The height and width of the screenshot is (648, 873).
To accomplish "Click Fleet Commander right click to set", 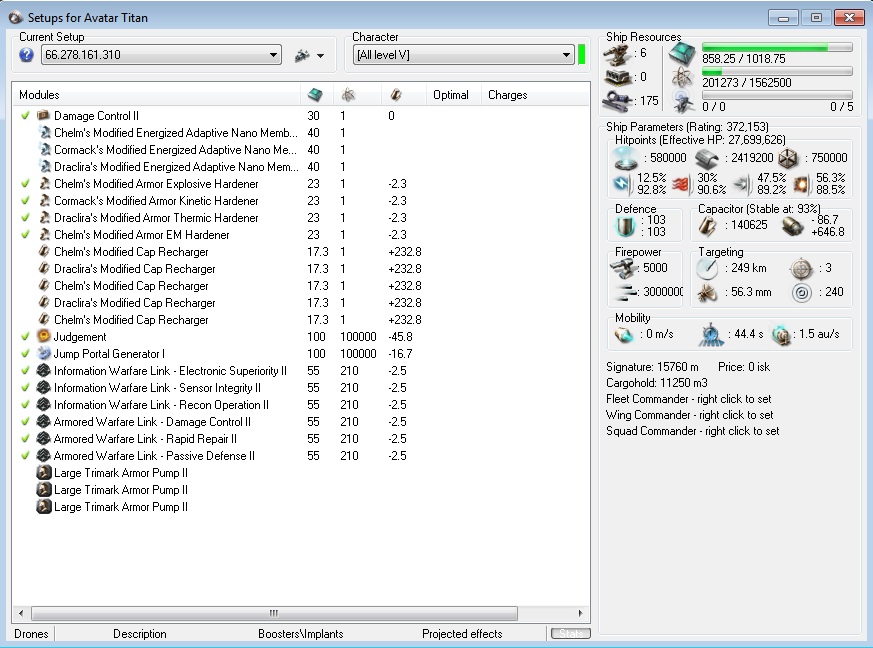I will coord(689,399).
